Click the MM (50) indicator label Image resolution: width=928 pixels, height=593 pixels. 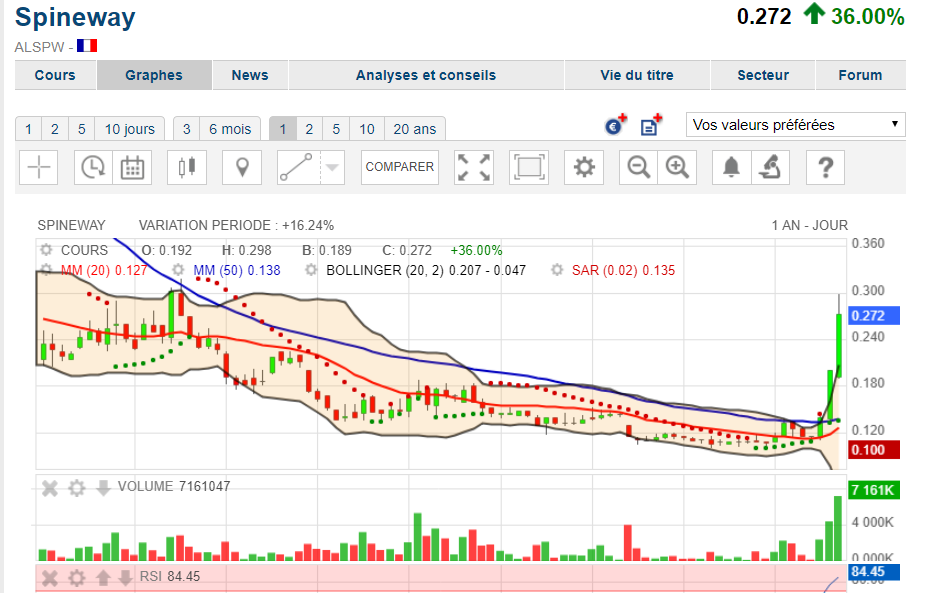[x=237, y=270]
